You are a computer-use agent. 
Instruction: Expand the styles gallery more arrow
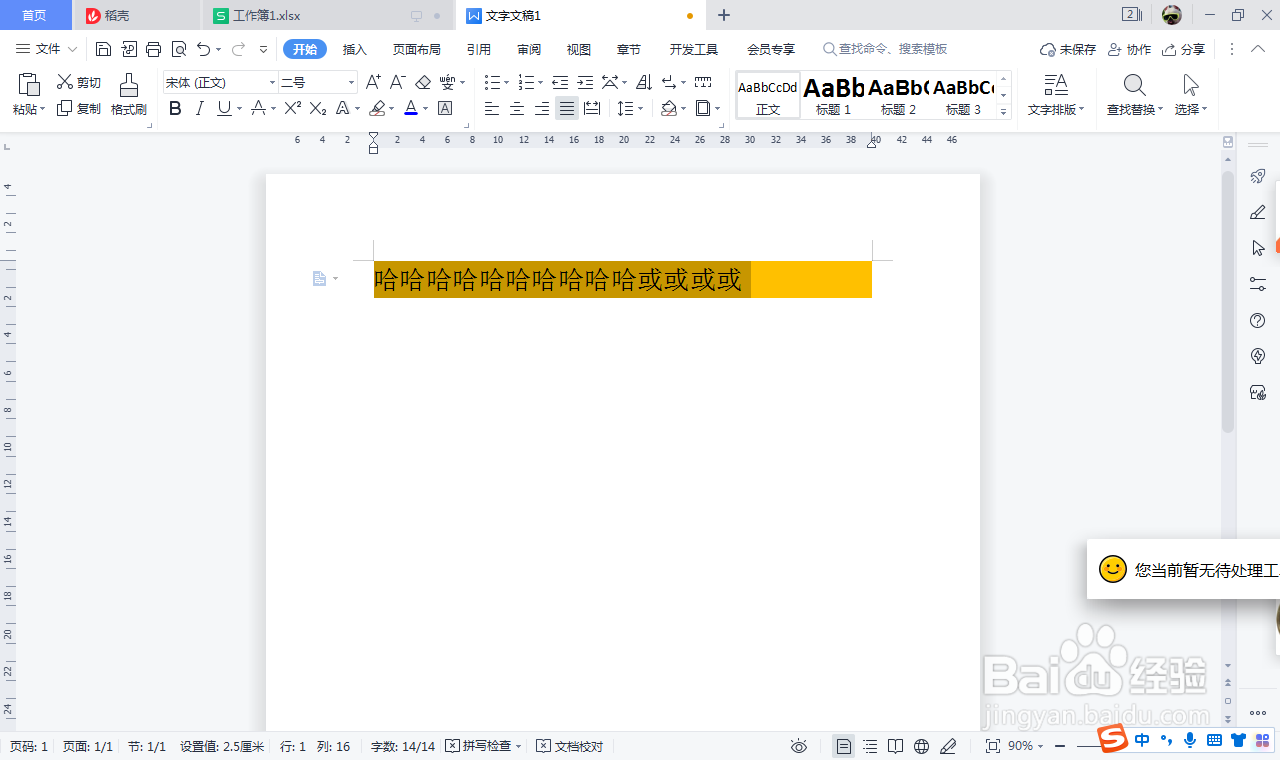[1005, 112]
